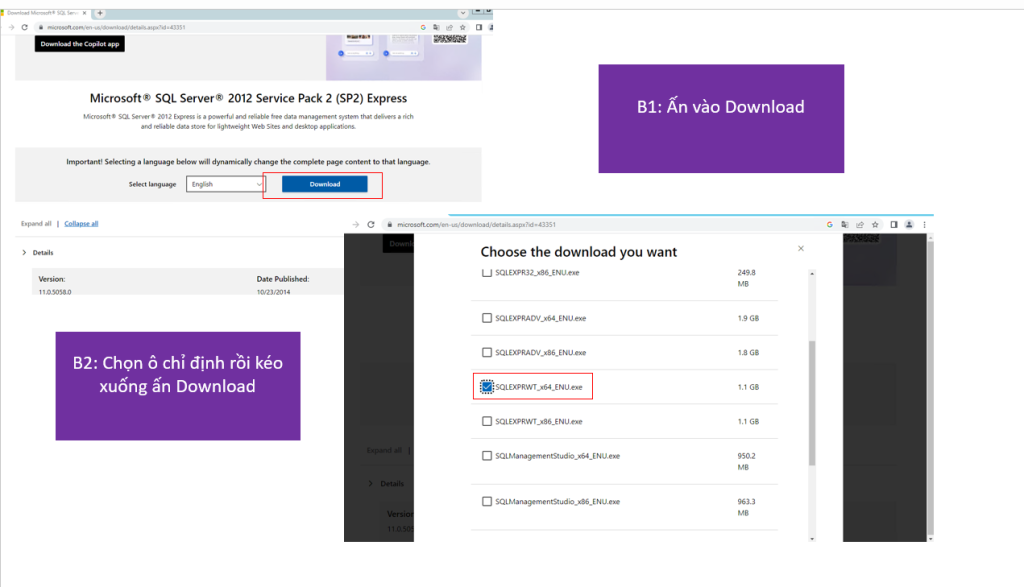This screenshot has height=587, width=1024.
Task: Click the SQLManagementStudio_x64_ENU.exe file name
Action: [557, 456]
